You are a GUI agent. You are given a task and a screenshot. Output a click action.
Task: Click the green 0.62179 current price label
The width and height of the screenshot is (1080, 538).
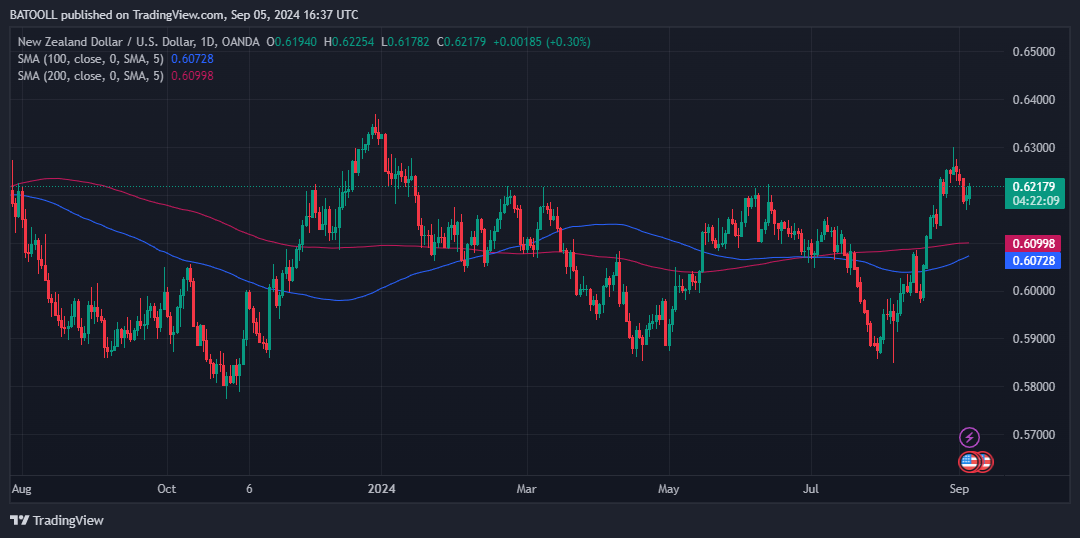(x=1035, y=186)
